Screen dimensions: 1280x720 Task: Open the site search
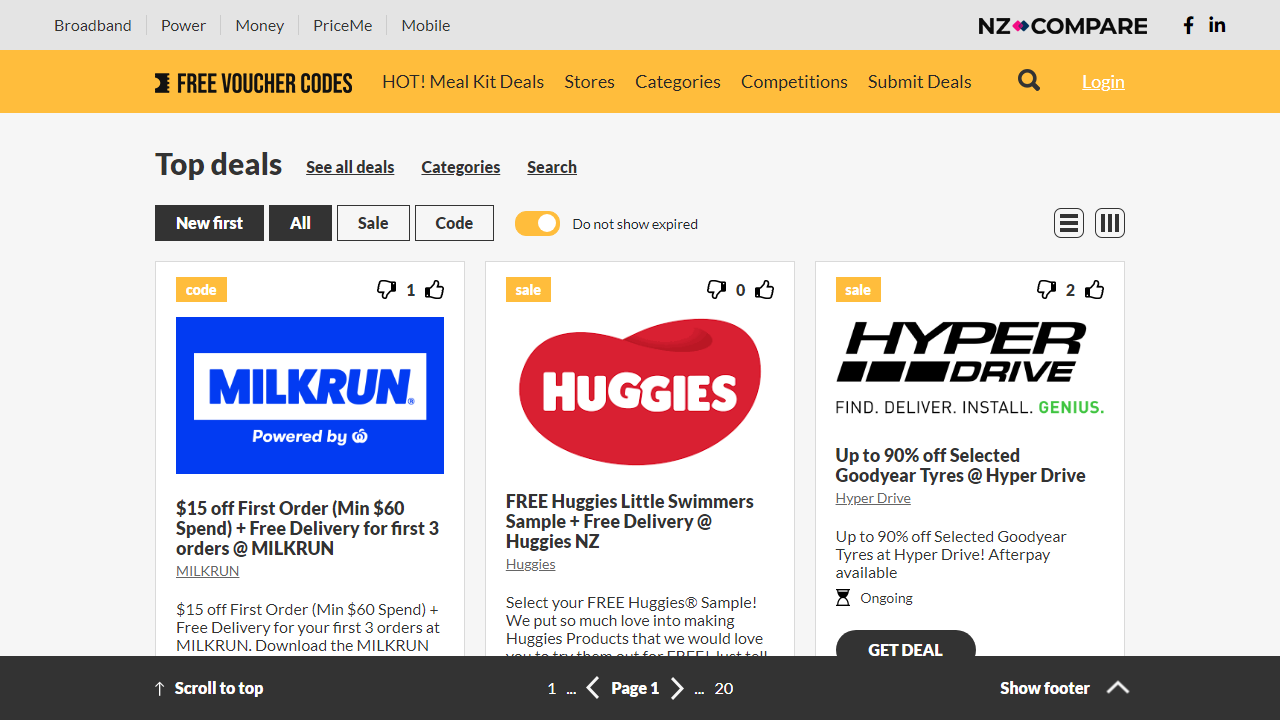click(x=1028, y=80)
